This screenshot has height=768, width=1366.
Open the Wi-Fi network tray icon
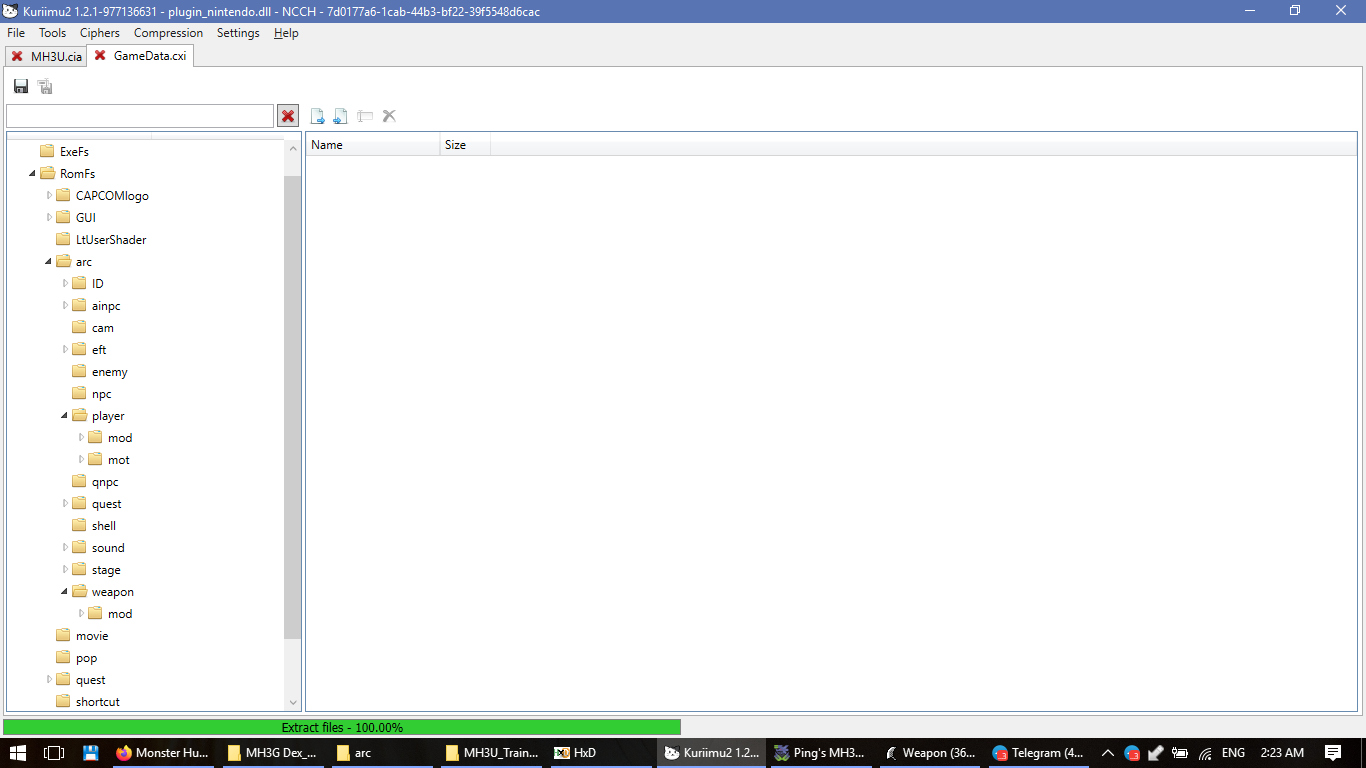1205,753
